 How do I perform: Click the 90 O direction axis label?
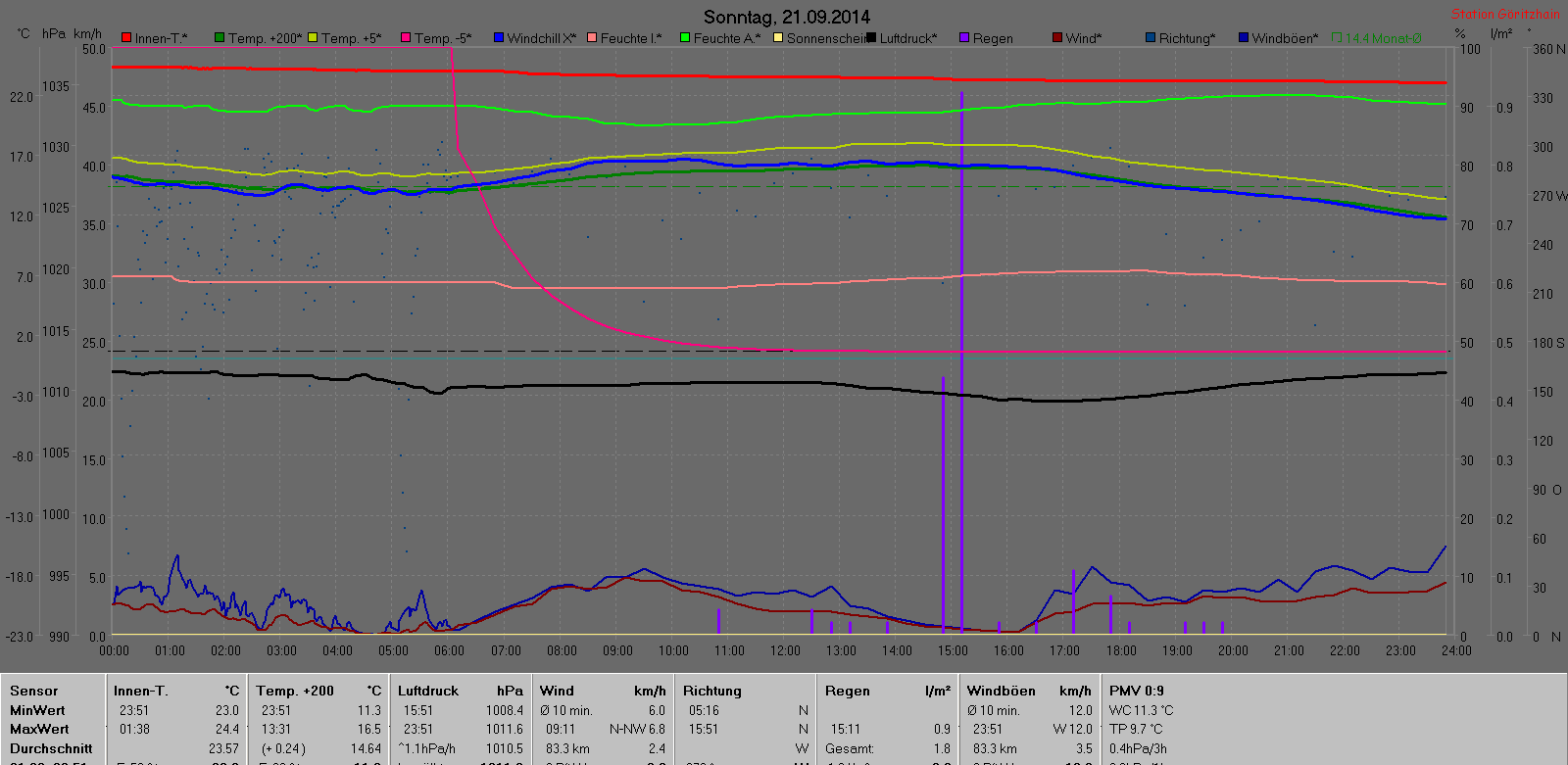pyautogui.click(x=1547, y=490)
